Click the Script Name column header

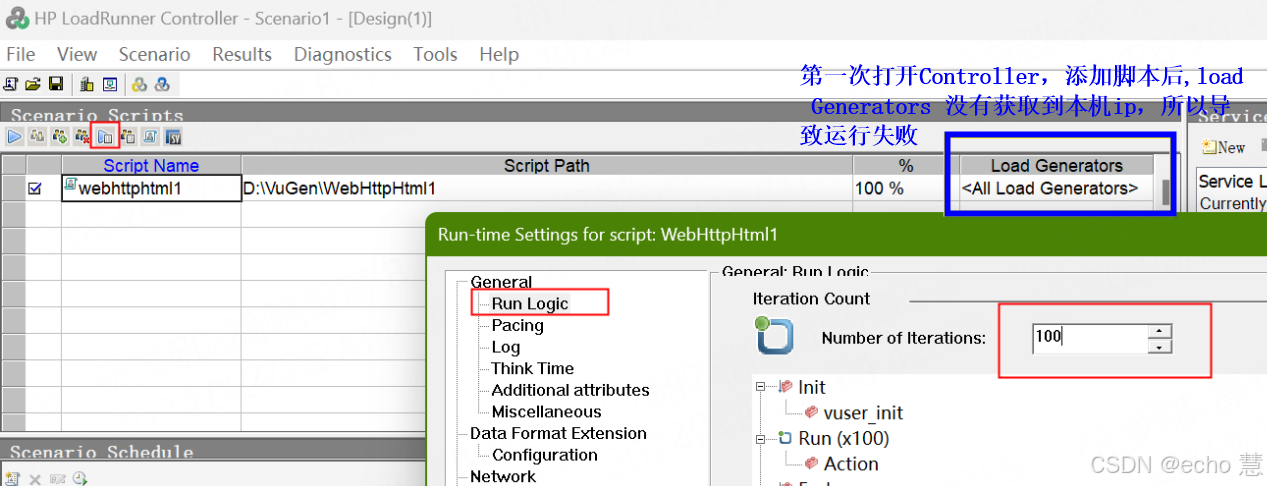(x=151, y=165)
